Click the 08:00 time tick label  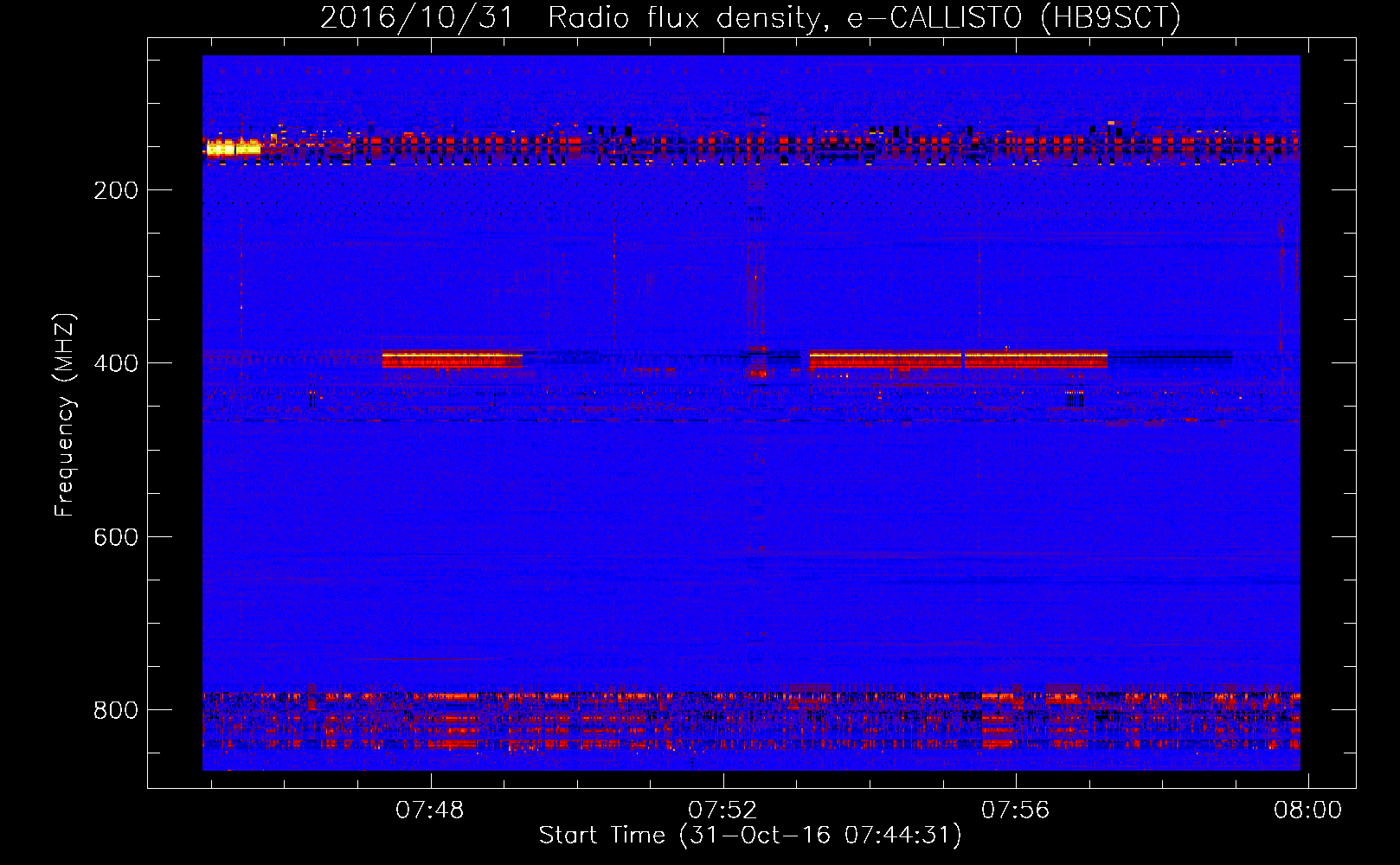tap(1307, 811)
